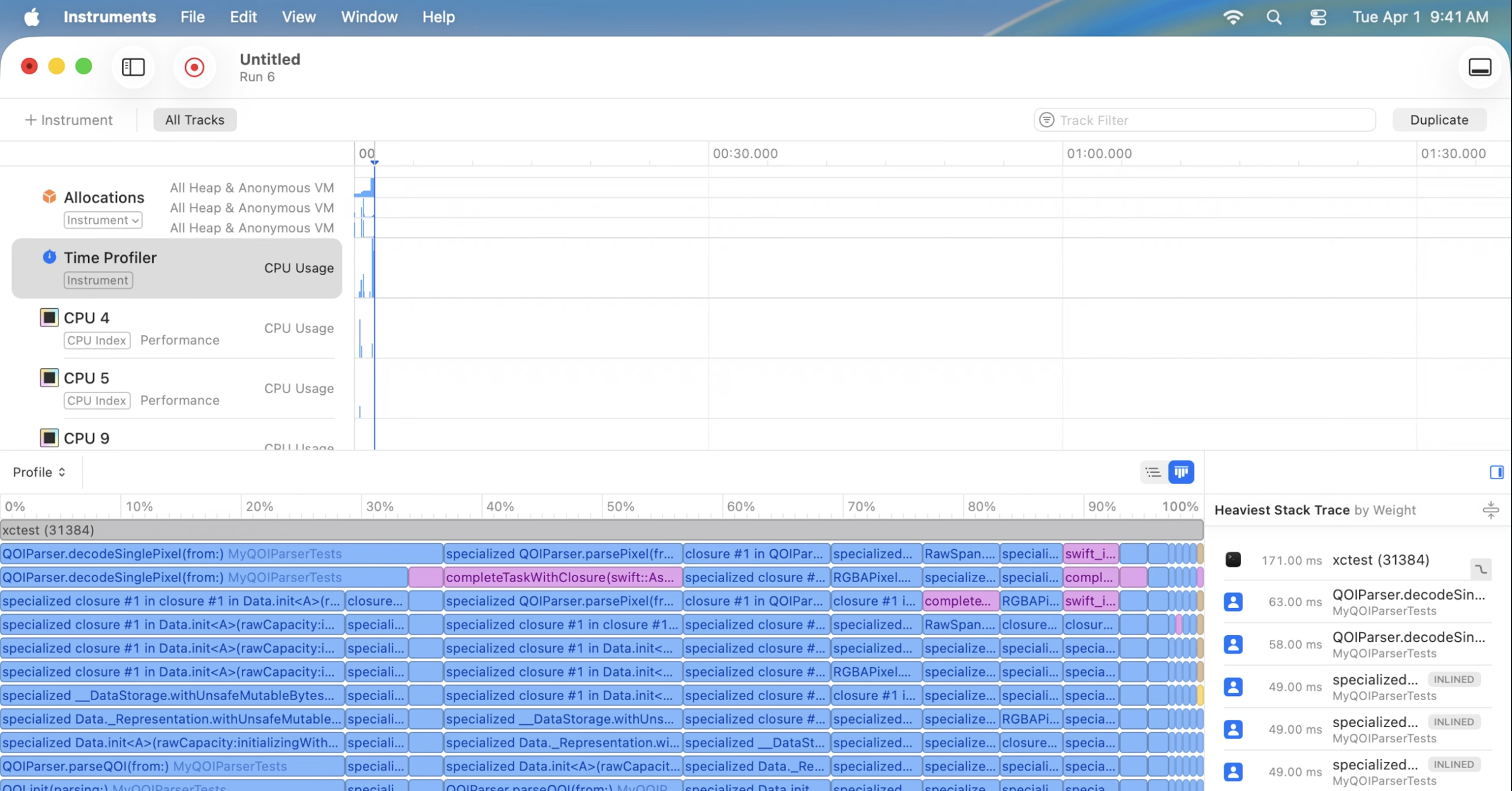The image size is (1512, 791).
Task: Open the Edit menu
Action: click(x=243, y=17)
